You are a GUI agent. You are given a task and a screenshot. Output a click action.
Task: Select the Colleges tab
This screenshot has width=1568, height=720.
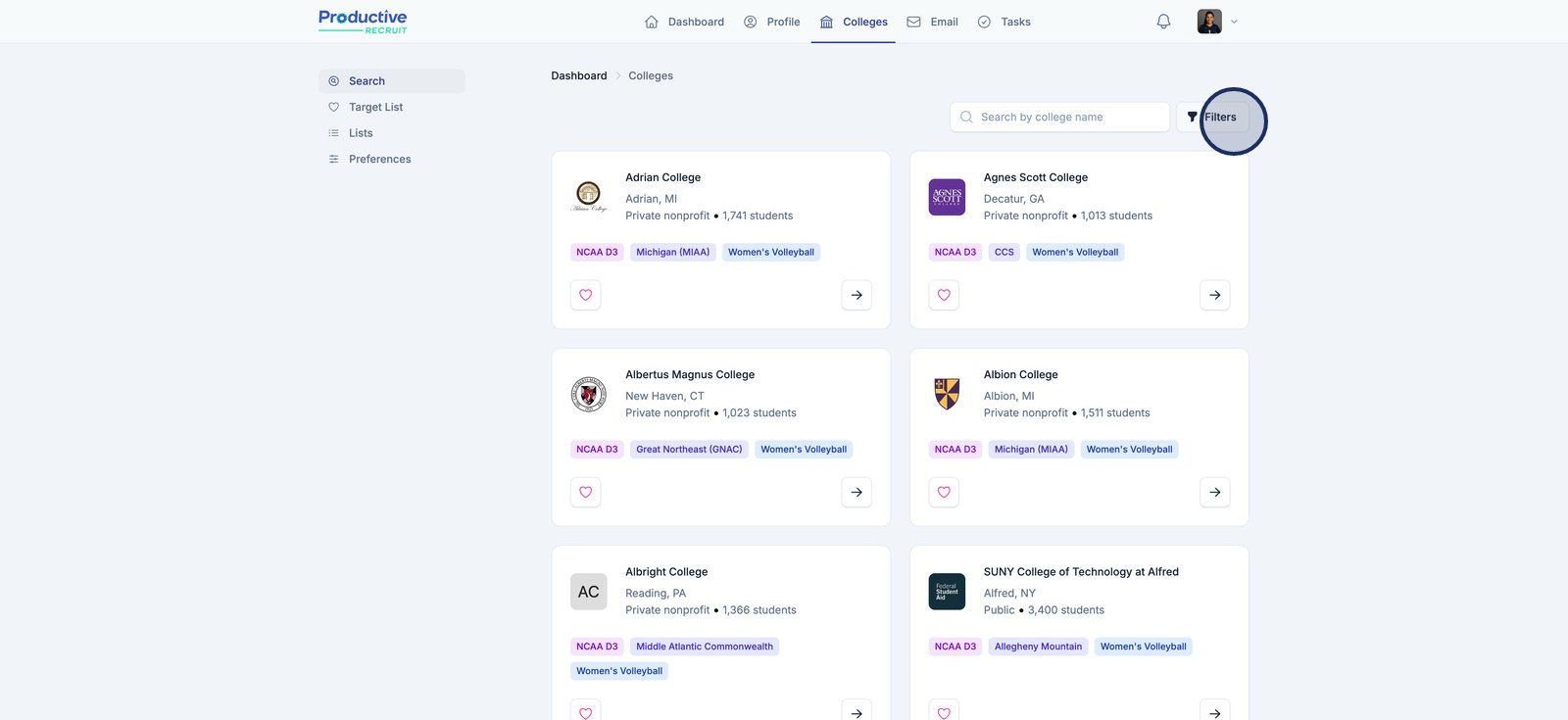(x=854, y=22)
